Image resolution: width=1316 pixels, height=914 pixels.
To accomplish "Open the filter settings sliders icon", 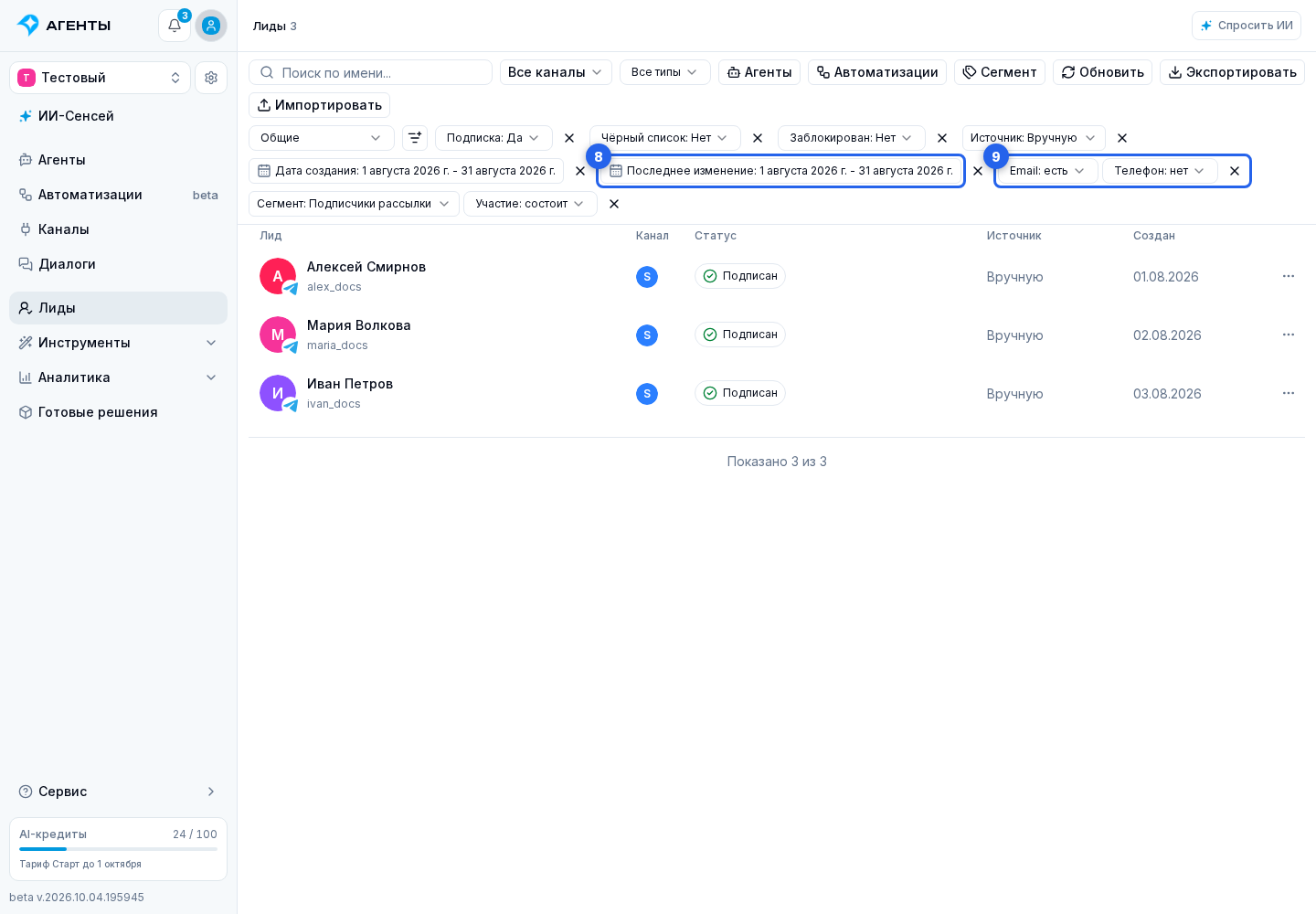I will tap(415, 138).
